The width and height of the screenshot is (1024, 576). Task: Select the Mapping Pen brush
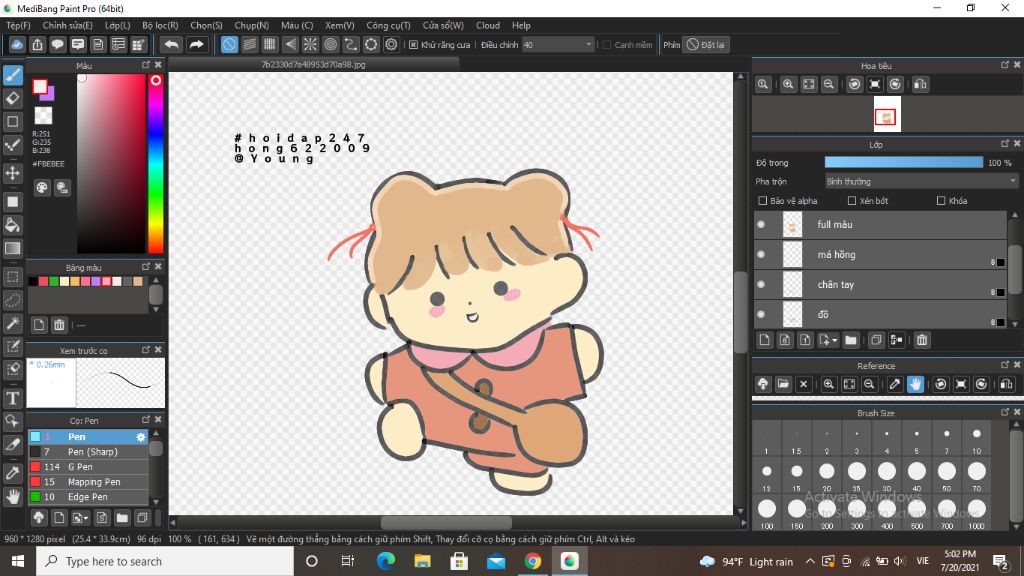tap(88, 481)
